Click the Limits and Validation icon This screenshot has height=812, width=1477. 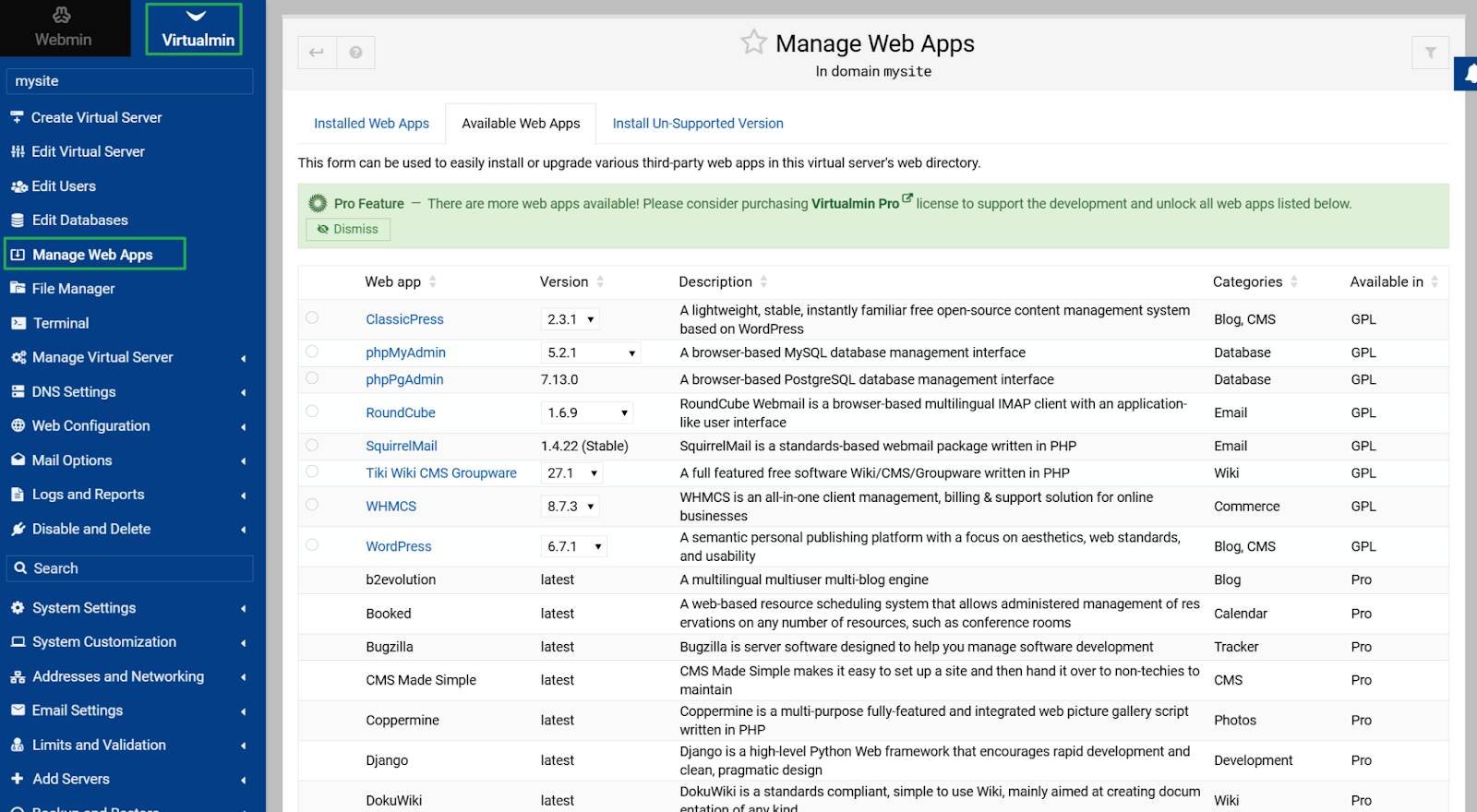pyautogui.click(x=18, y=745)
